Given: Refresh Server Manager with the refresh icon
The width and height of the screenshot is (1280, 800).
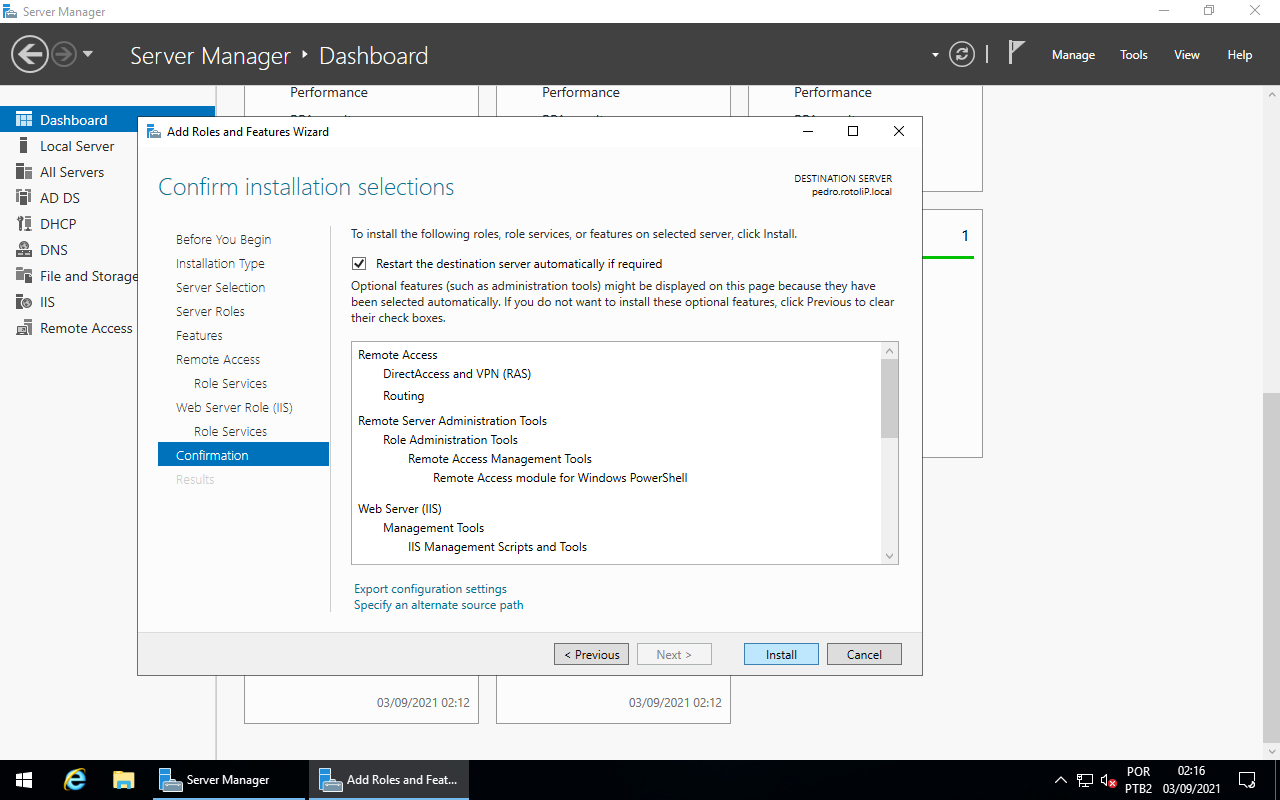Looking at the screenshot, I should pos(962,55).
